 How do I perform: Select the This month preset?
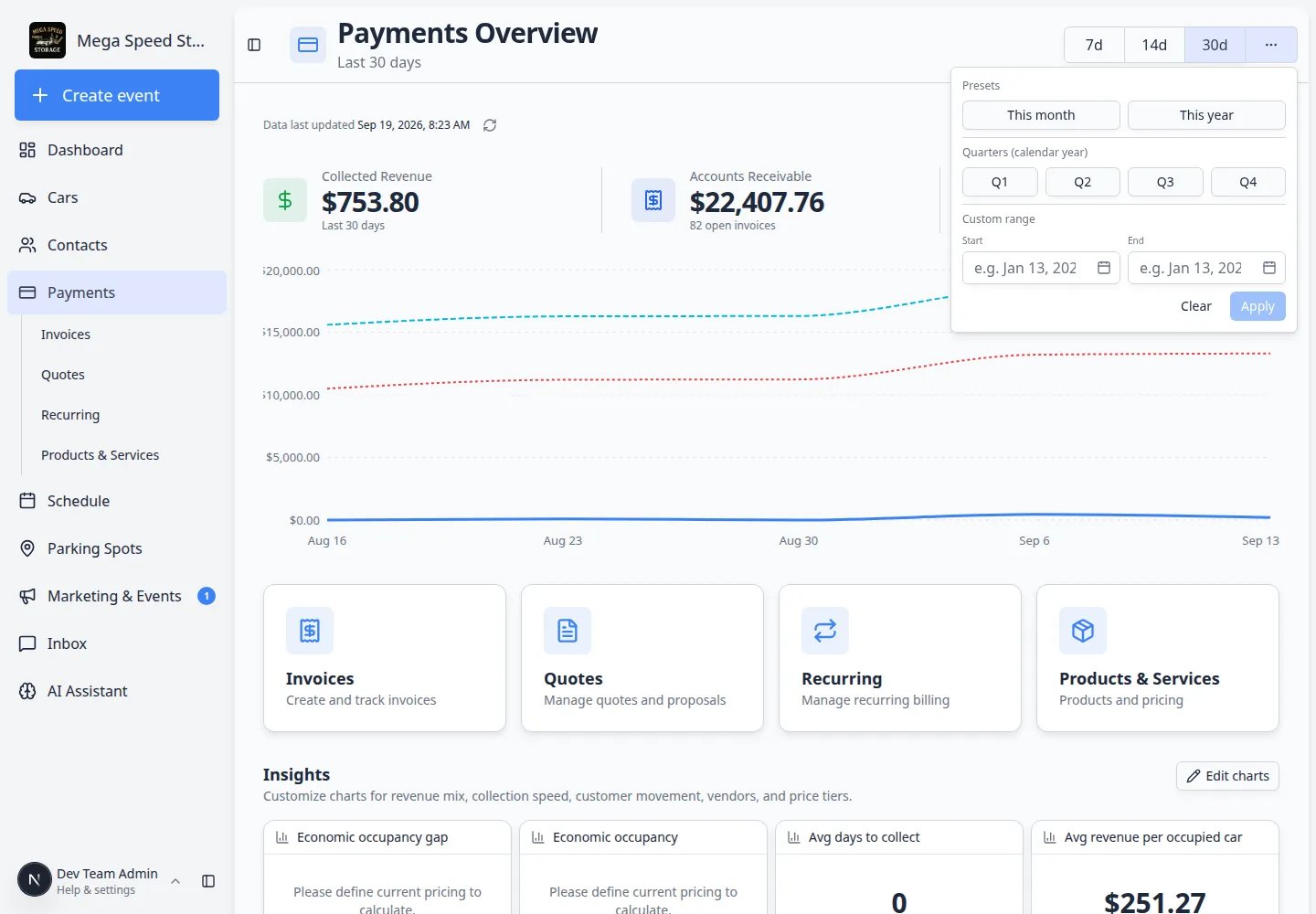pos(1041,115)
